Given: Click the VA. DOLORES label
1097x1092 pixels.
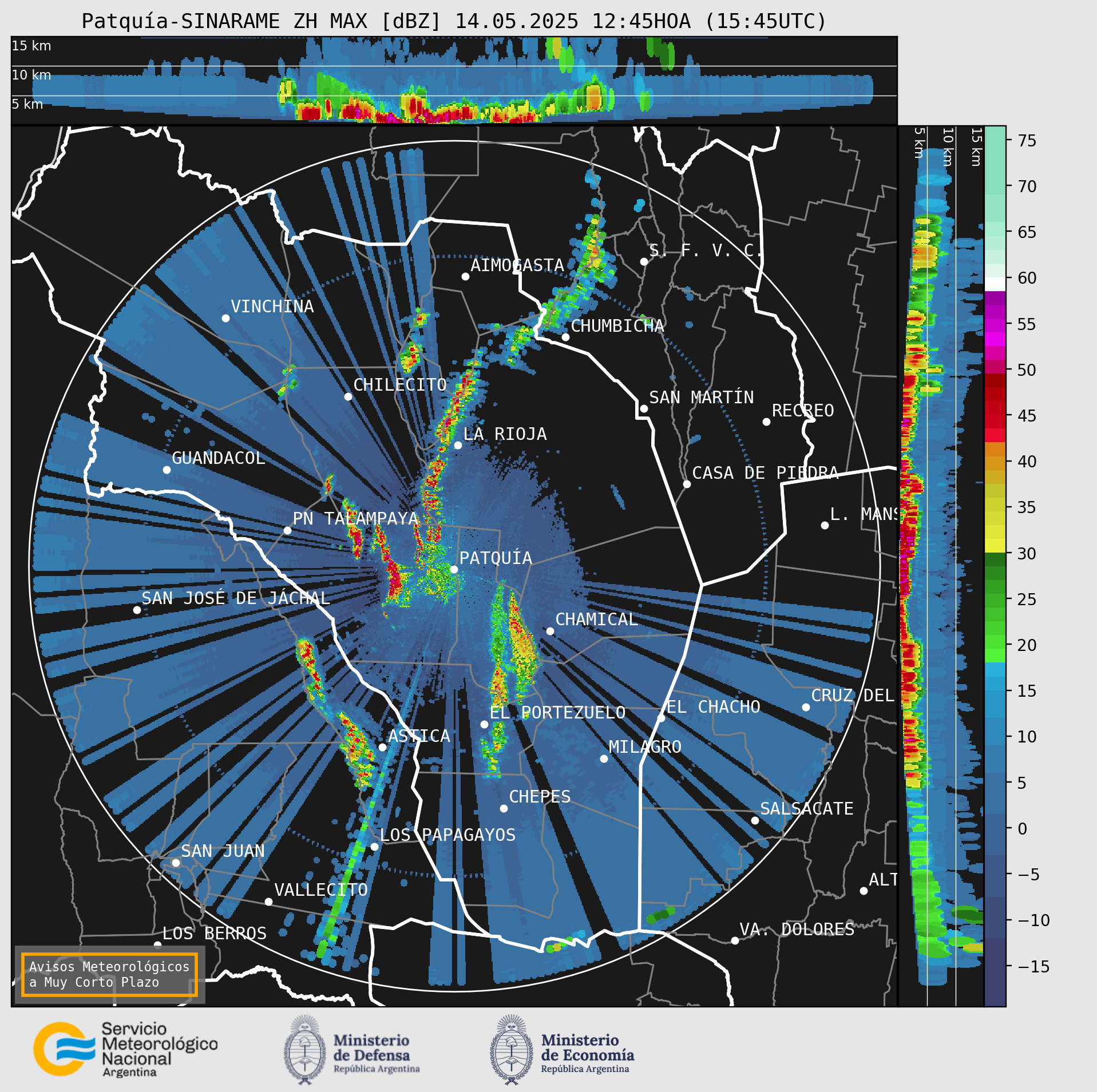Looking at the screenshot, I should (797, 929).
